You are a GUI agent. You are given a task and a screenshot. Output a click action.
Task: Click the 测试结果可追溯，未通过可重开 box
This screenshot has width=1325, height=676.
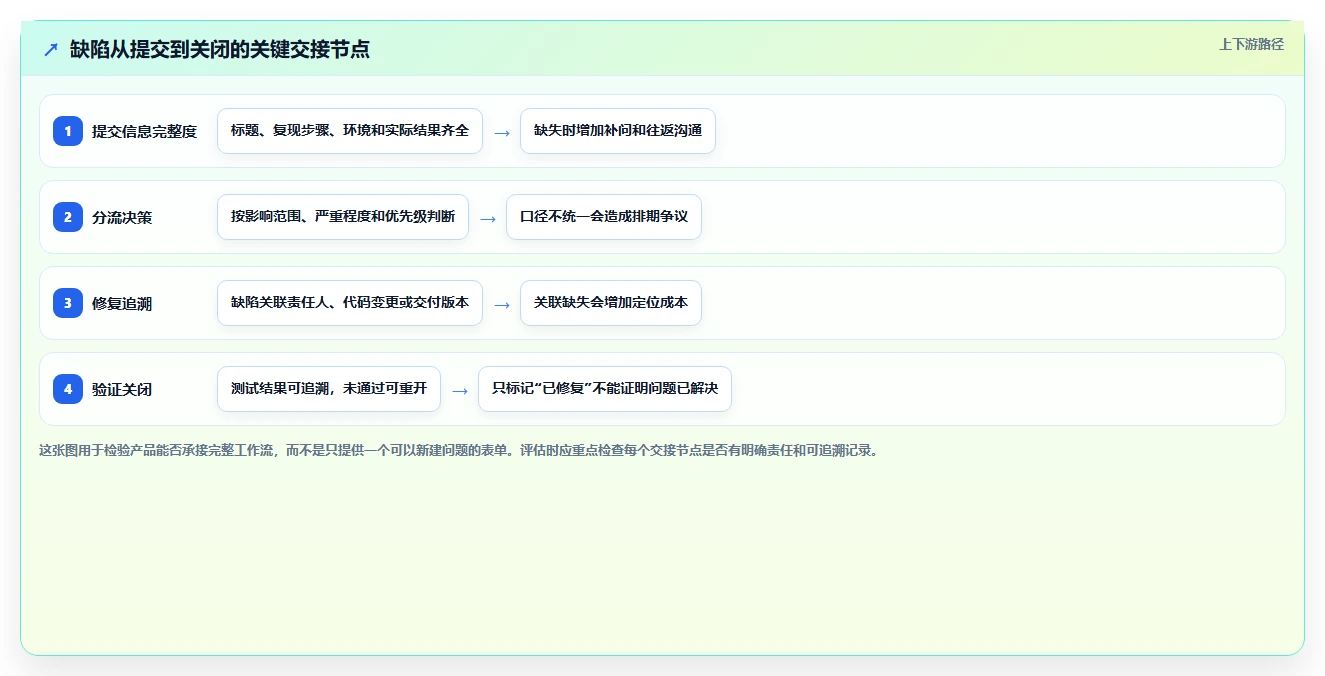pos(329,389)
